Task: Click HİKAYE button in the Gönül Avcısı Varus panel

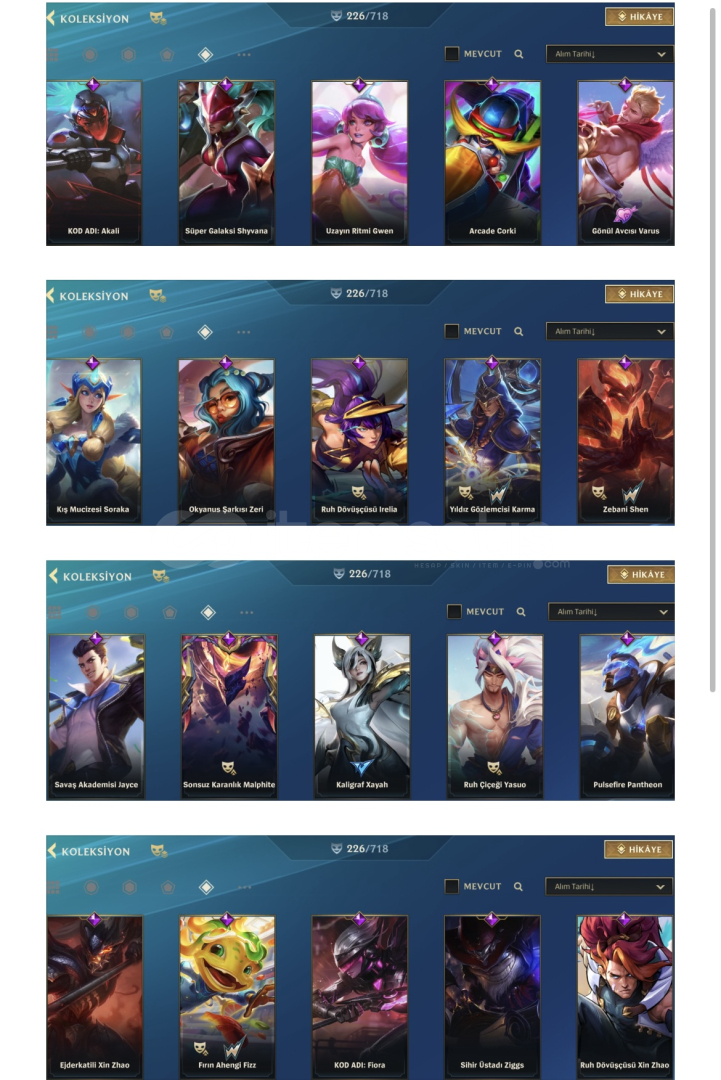Action: [x=640, y=17]
